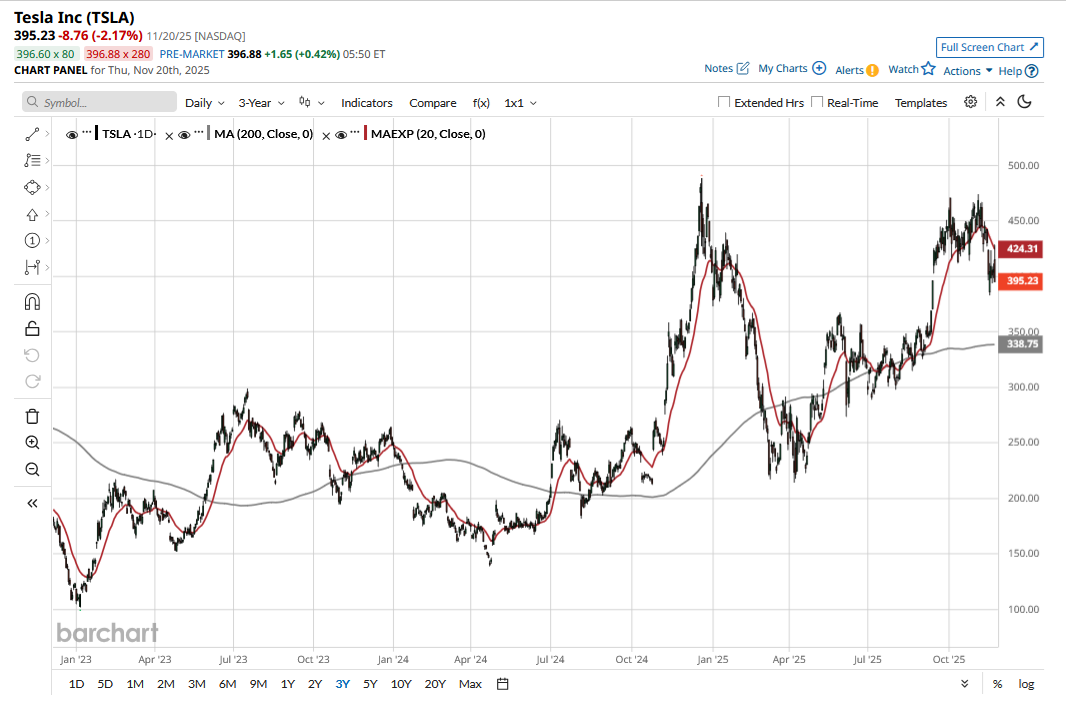Click the TSLA black color bar
The image size is (1066, 704).
(x=97, y=133)
